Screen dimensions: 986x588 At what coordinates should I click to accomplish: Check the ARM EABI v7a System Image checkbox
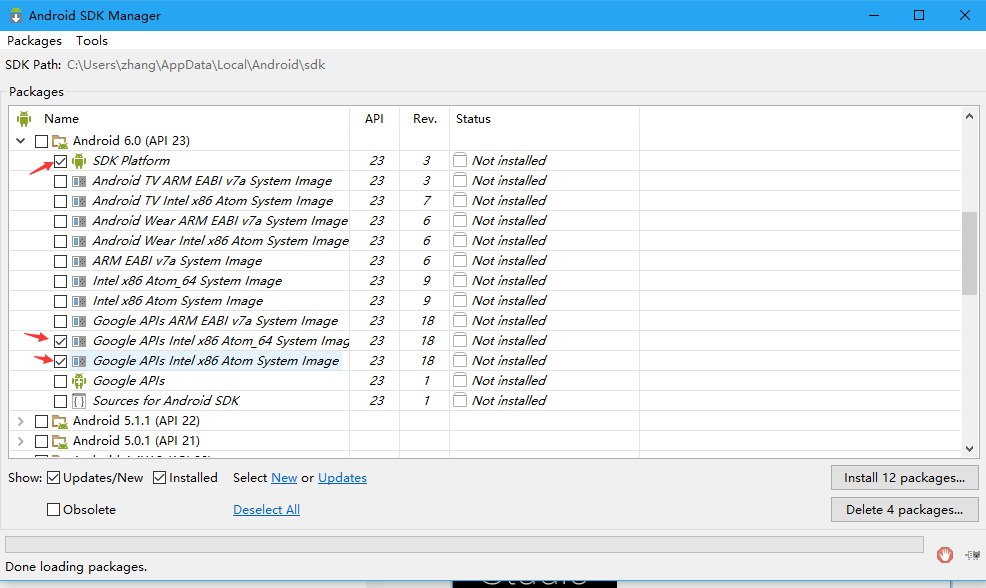click(60, 262)
